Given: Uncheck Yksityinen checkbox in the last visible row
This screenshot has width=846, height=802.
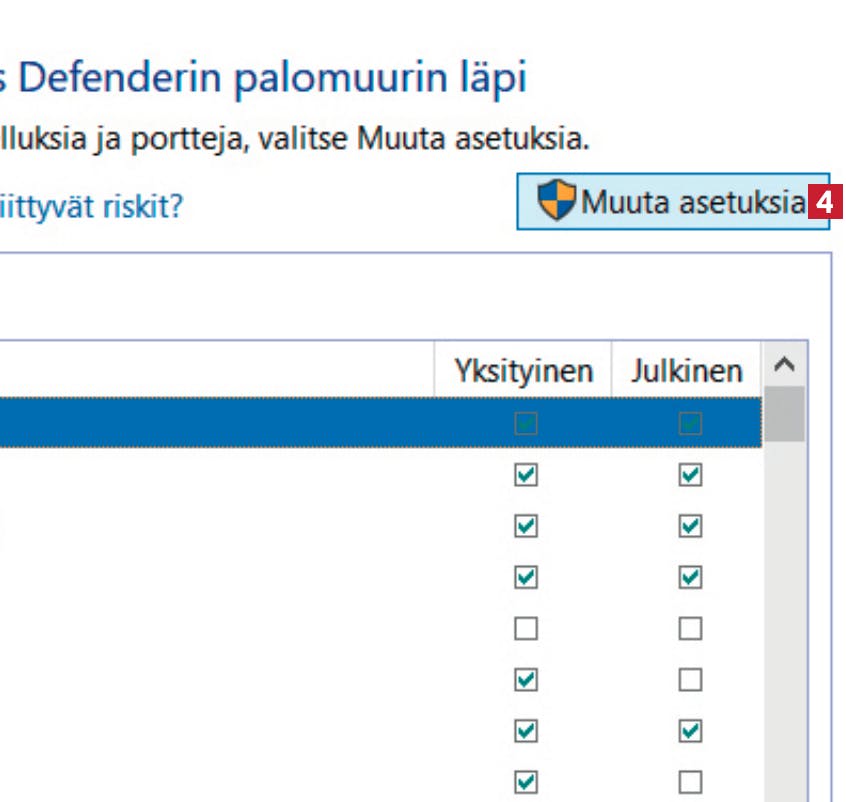Looking at the screenshot, I should [x=526, y=782].
